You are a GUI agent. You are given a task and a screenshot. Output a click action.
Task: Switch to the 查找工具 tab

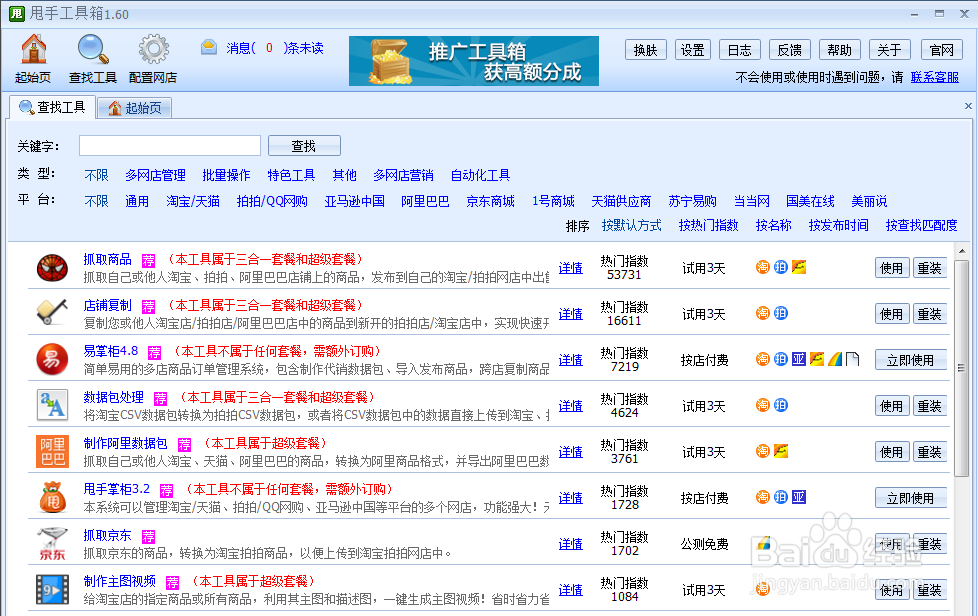[52, 107]
